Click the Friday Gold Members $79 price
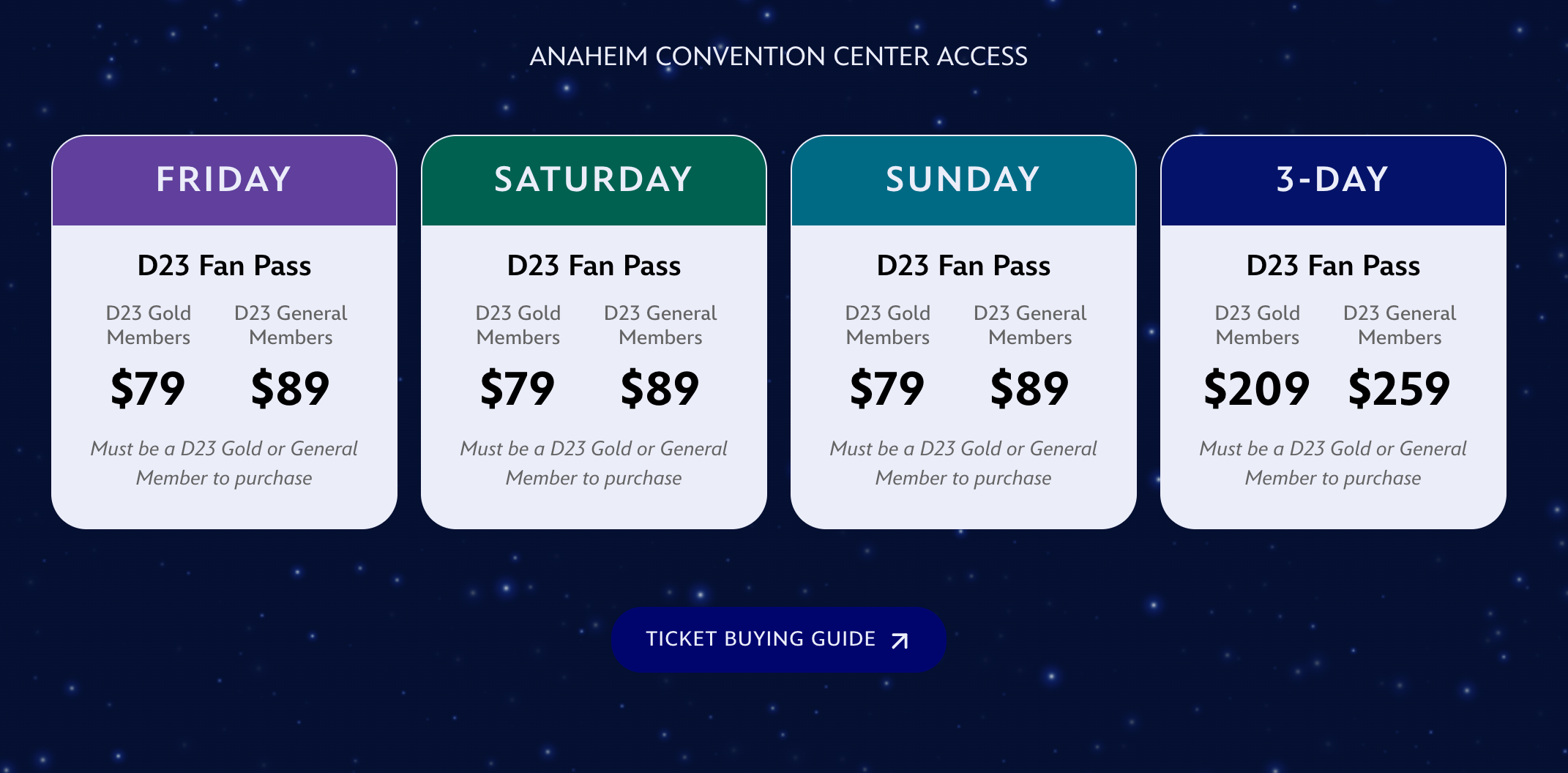This screenshot has height=773, width=1568. point(148,389)
